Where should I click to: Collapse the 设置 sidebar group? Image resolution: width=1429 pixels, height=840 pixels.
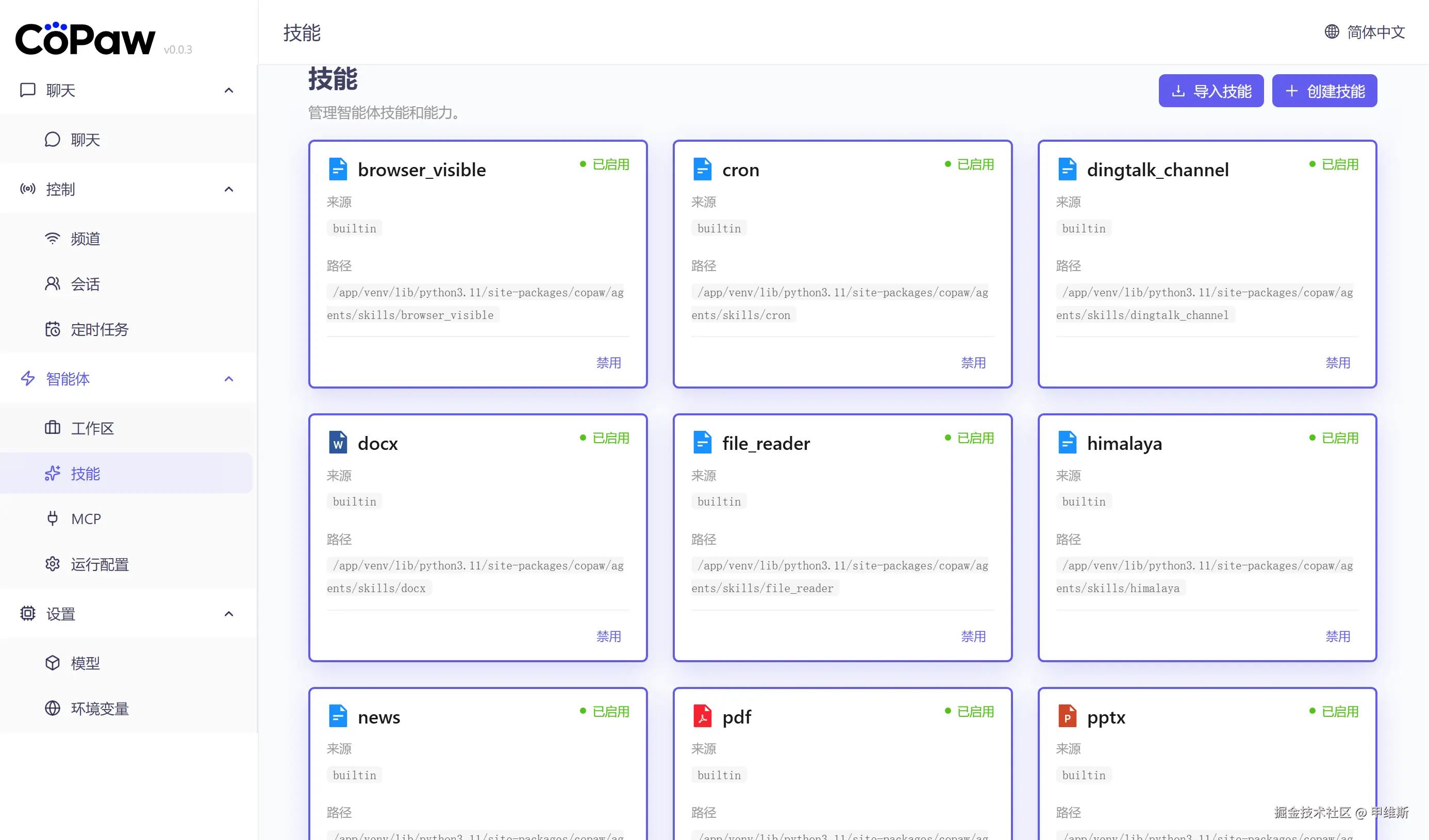tap(228, 614)
